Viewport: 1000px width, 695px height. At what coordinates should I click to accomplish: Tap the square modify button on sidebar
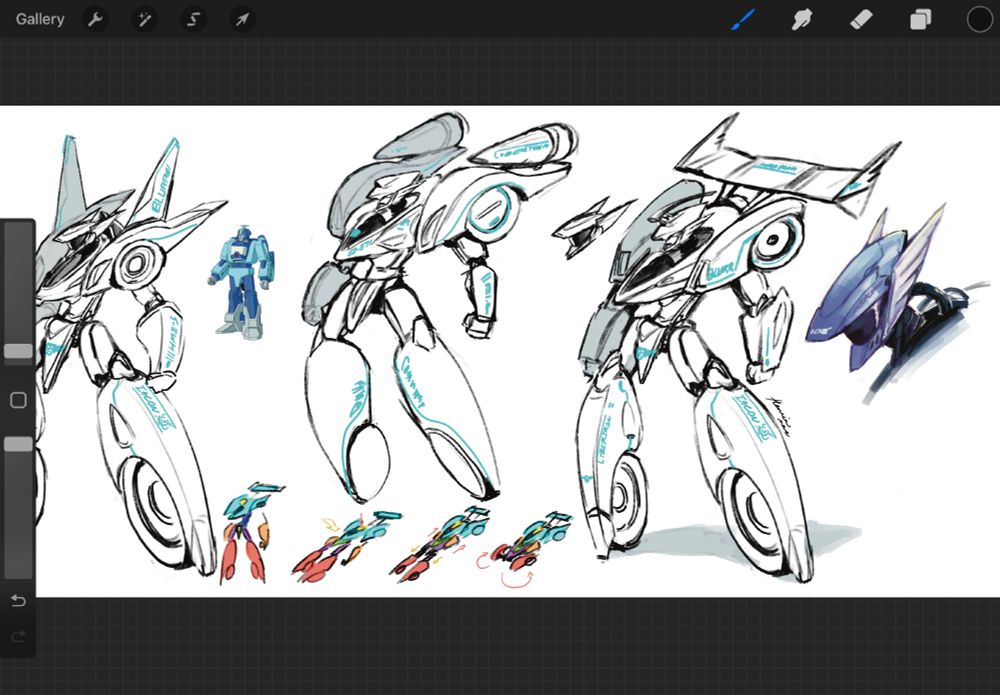pos(18,400)
